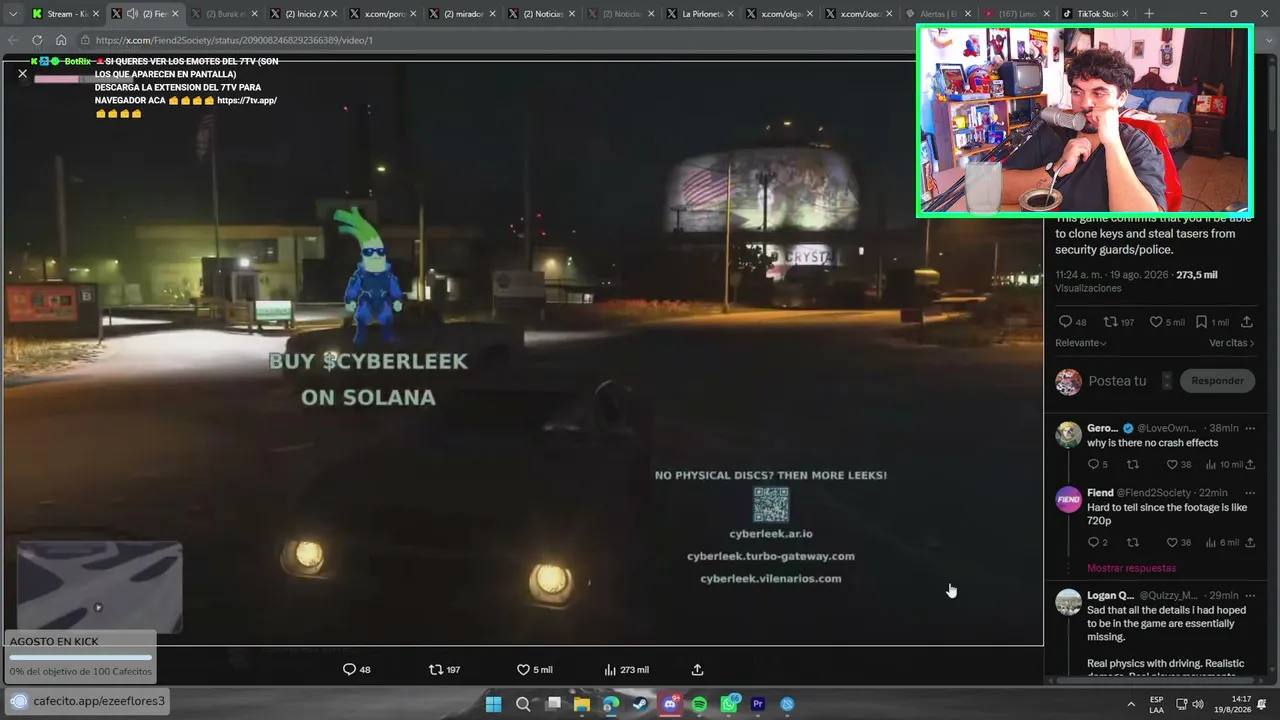Switch to the Kick Stream tab
The height and width of the screenshot is (720, 1280).
point(65,14)
